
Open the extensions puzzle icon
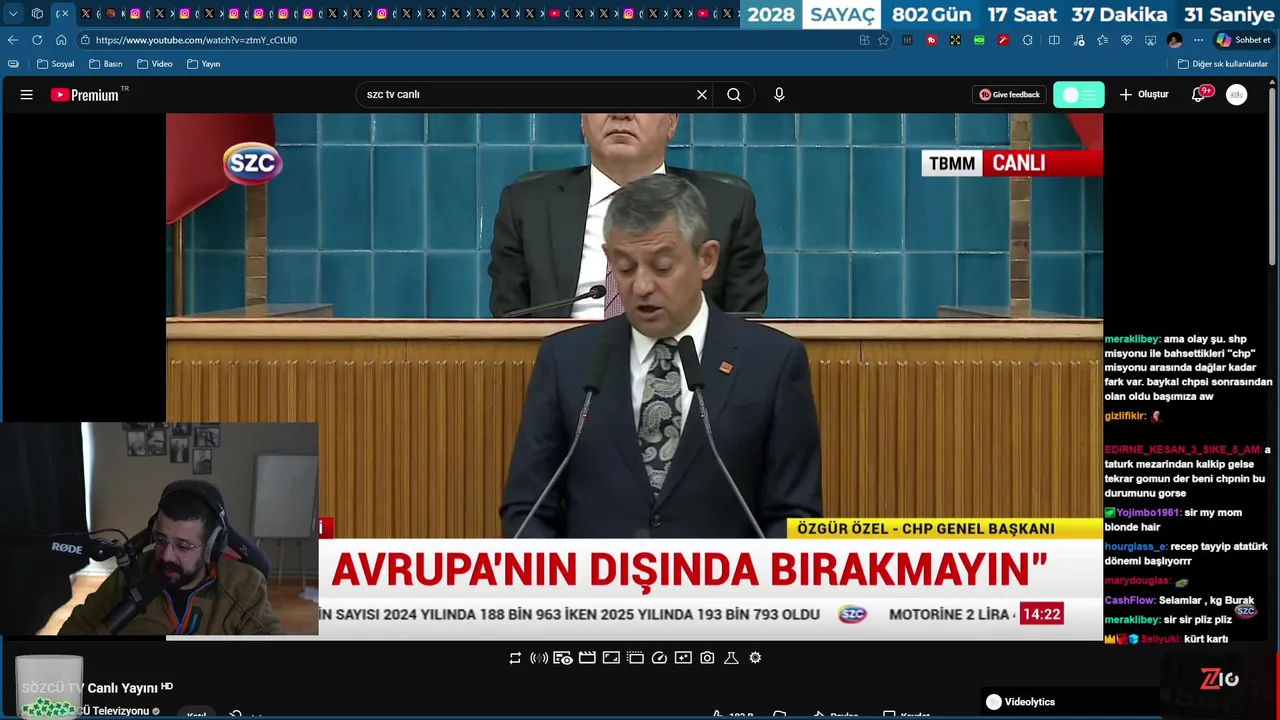pyautogui.click(x=1027, y=40)
